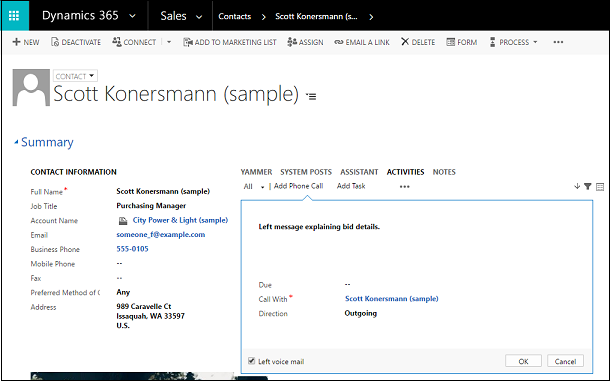Screen dimensions: 610x381
Task: Click the ASSIGN command
Action: pos(305,42)
